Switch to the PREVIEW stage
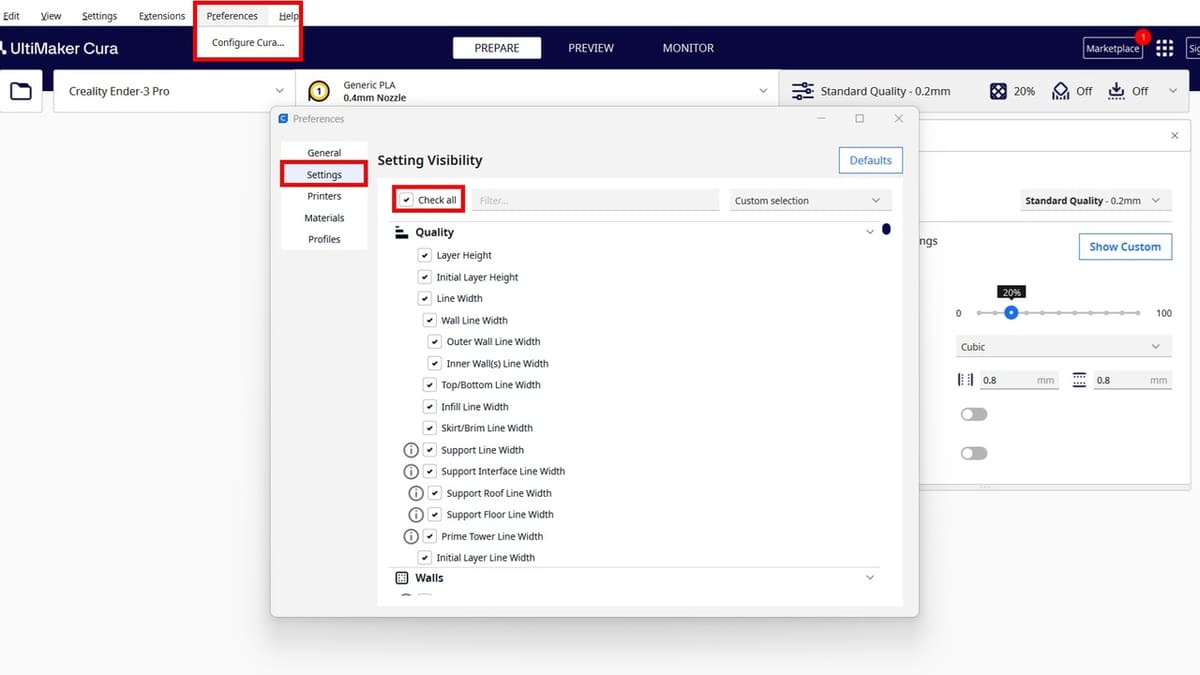 [x=591, y=48]
